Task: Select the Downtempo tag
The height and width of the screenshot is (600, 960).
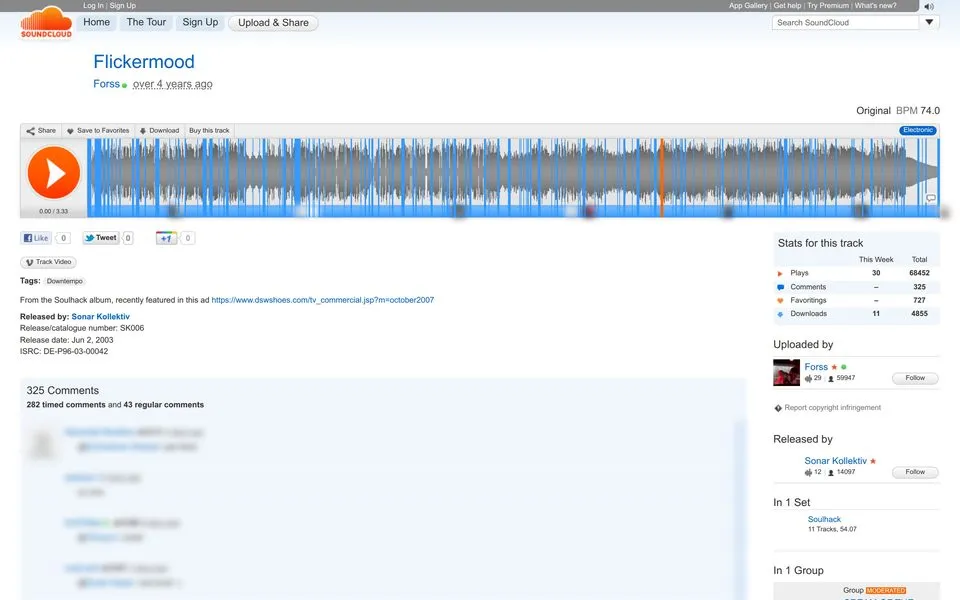Action: tap(65, 281)
